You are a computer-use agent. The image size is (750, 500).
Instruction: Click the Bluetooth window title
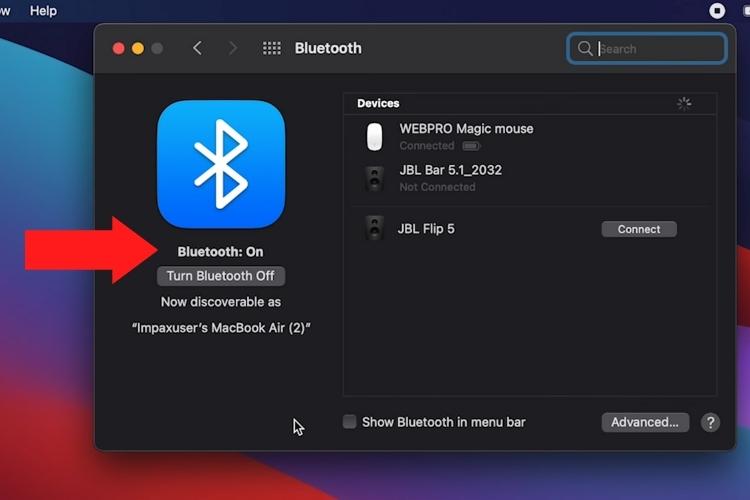[328, 48]
